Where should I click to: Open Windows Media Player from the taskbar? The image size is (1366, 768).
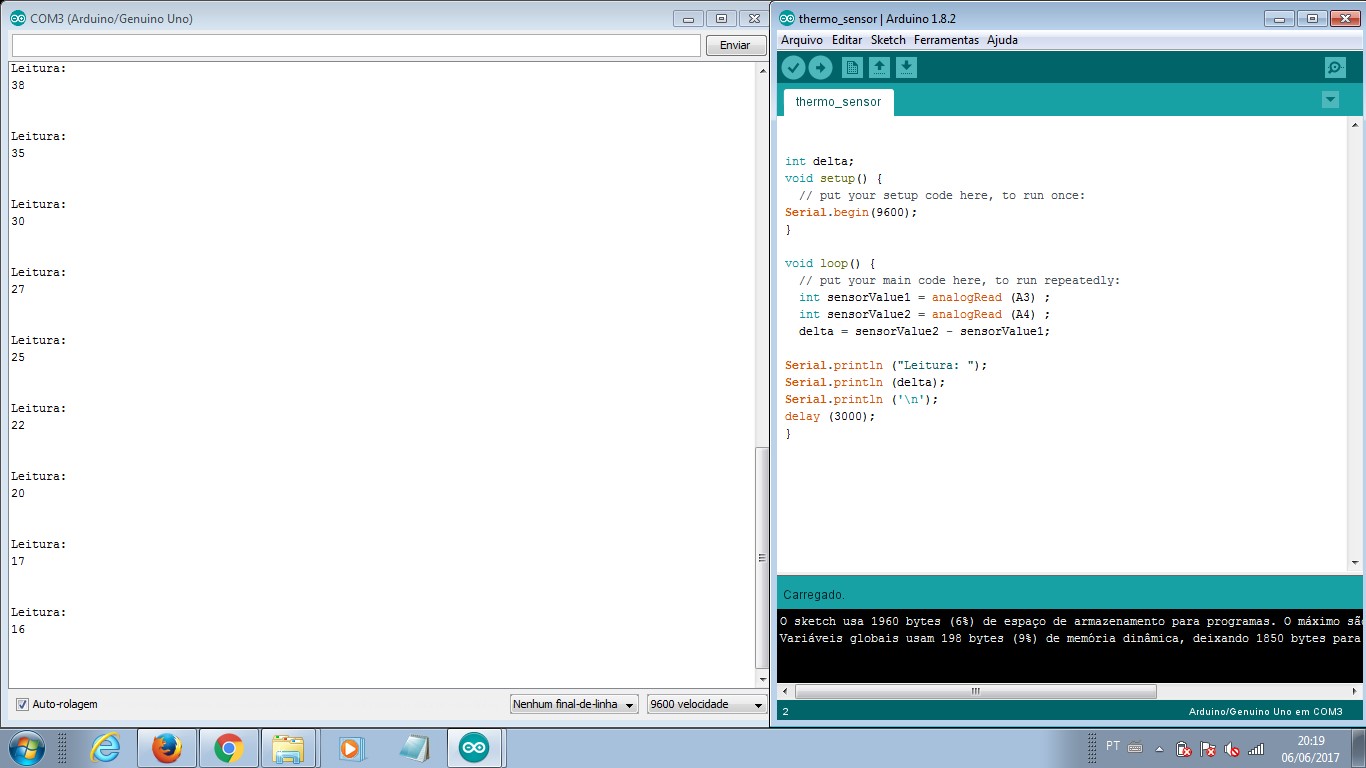pyautogui.click(x=350, y=747)
